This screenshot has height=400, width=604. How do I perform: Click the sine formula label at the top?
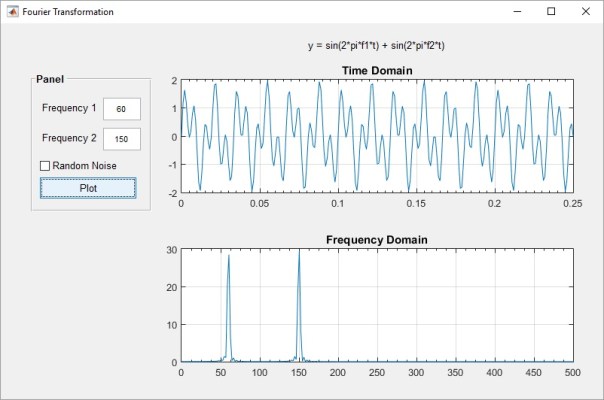(376, 46)
